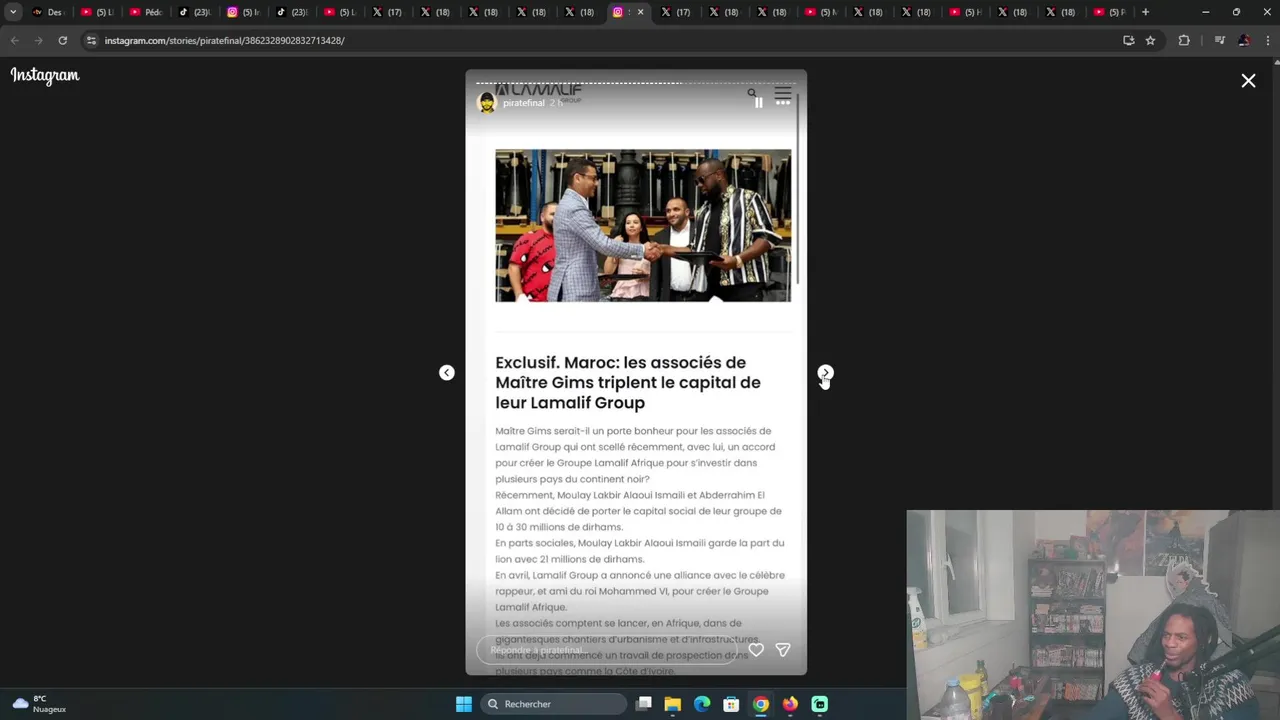View site information icon beside the URL
The image size is (1280, 720).
click(x=91, y=40)
